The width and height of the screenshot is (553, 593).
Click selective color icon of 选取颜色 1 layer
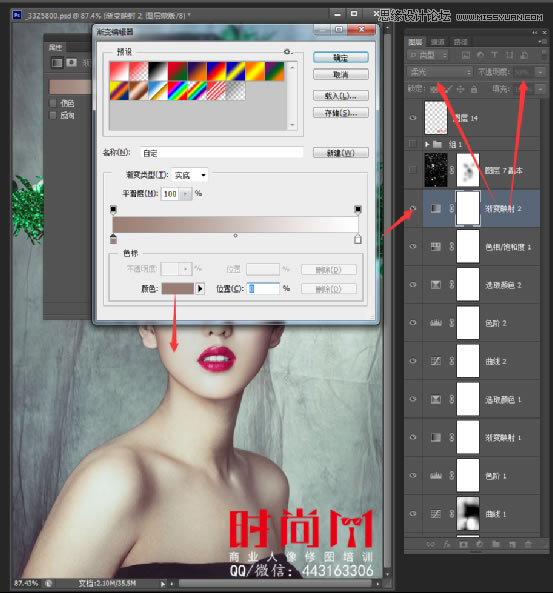click(436, 399)
